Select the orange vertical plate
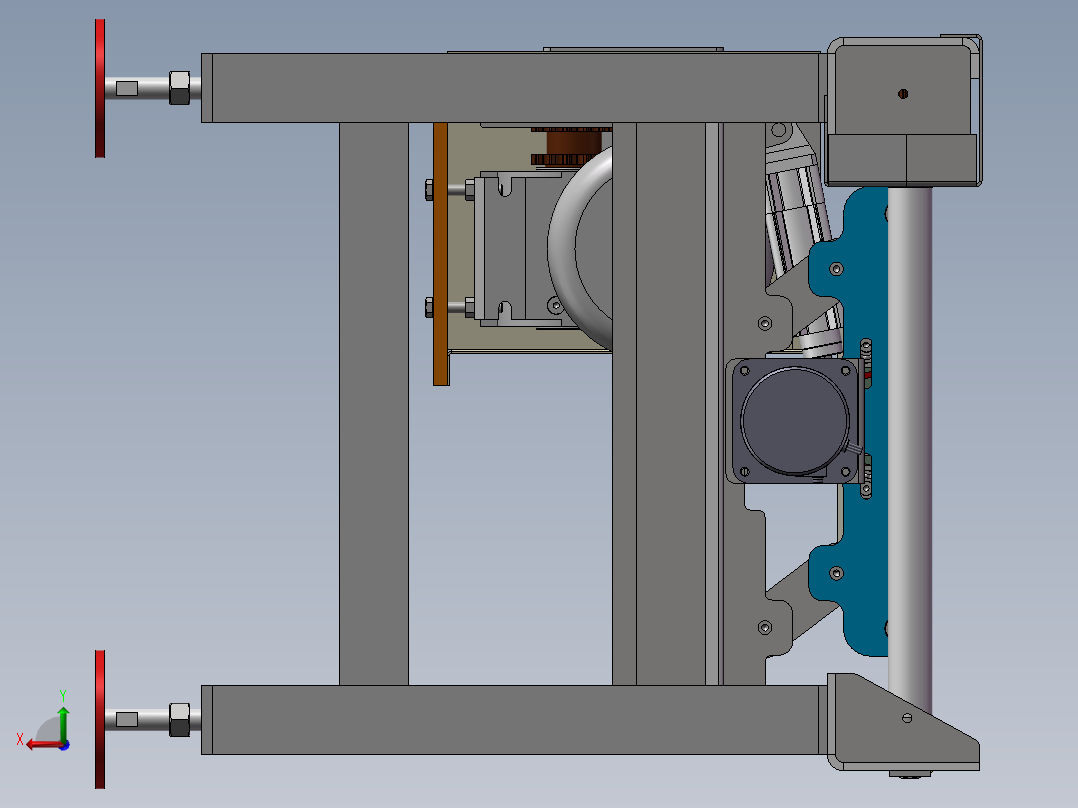Screen dimensions: 1078x808 point(440,254)
